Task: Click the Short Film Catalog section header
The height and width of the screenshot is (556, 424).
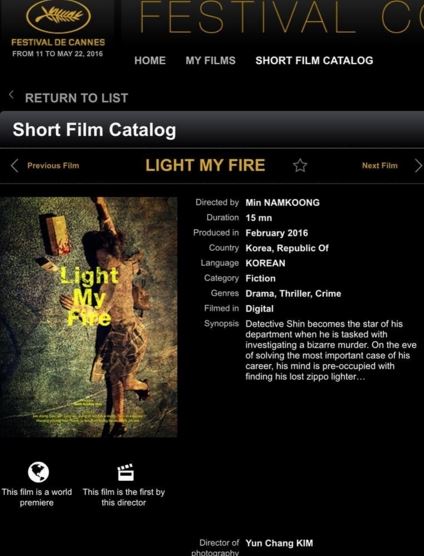Action: coord(94,130)
